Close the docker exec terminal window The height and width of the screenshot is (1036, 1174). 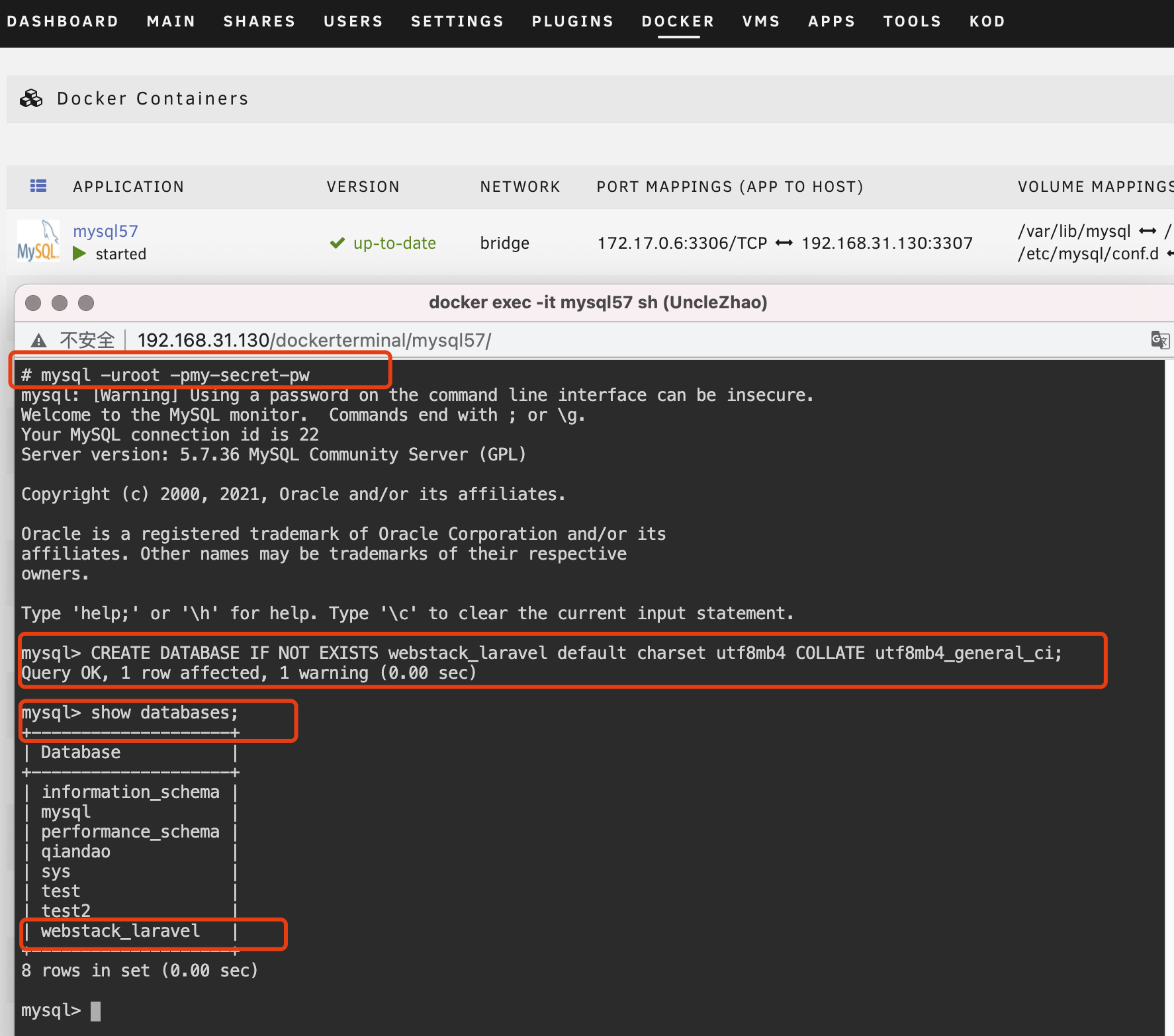pos(33,303)
